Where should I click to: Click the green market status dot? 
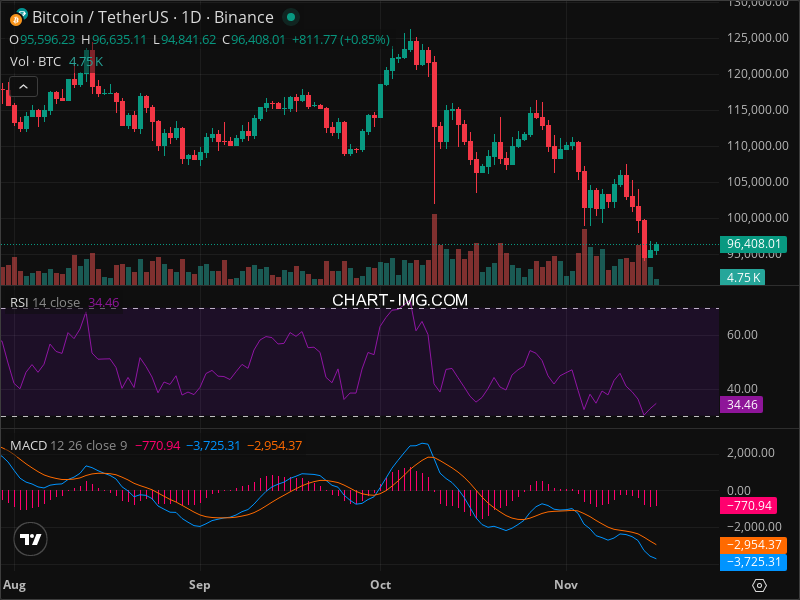pyautogui.click(x=290, y=17)
